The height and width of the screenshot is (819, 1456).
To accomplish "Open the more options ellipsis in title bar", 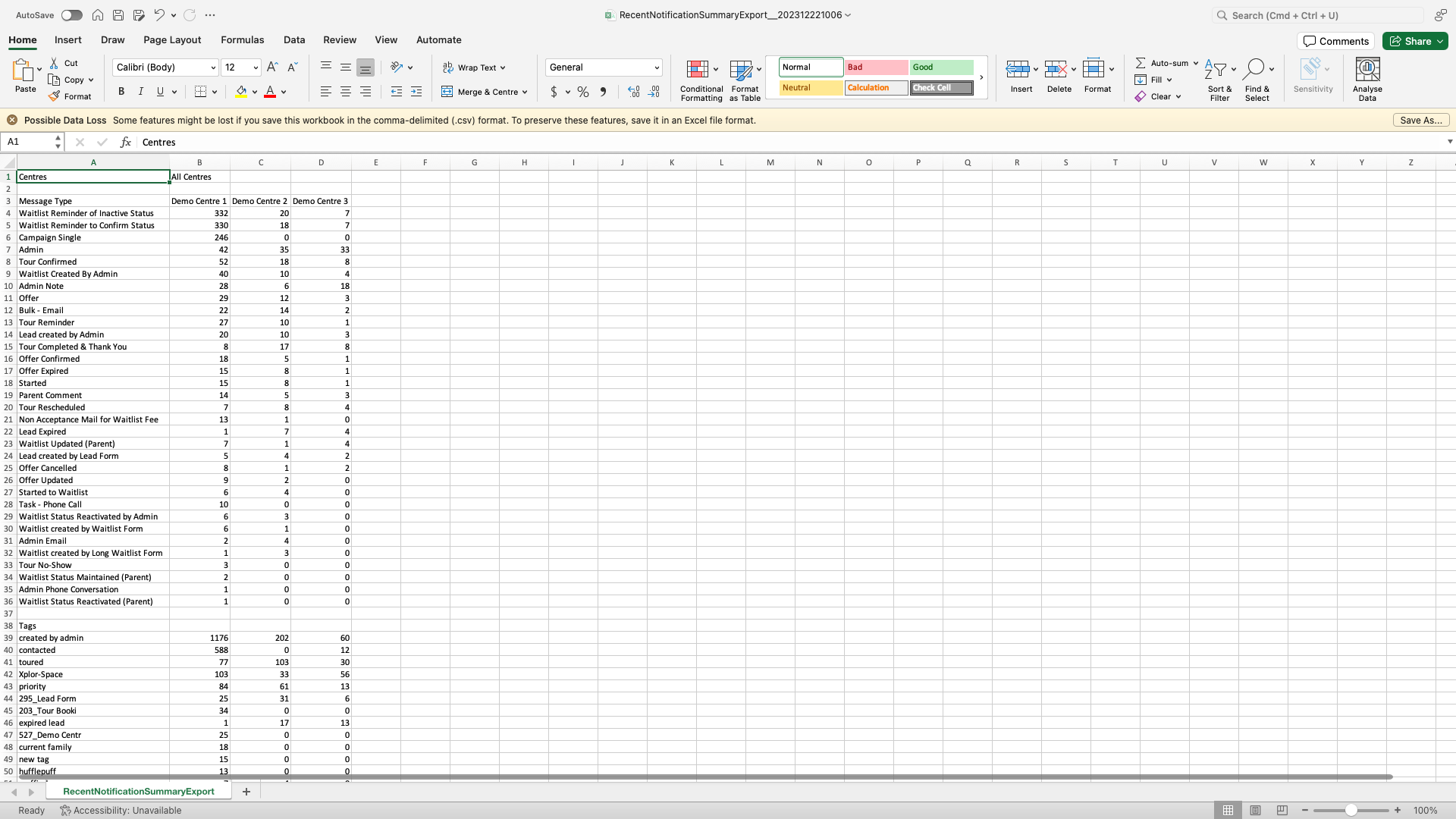I will coord(210,15).
